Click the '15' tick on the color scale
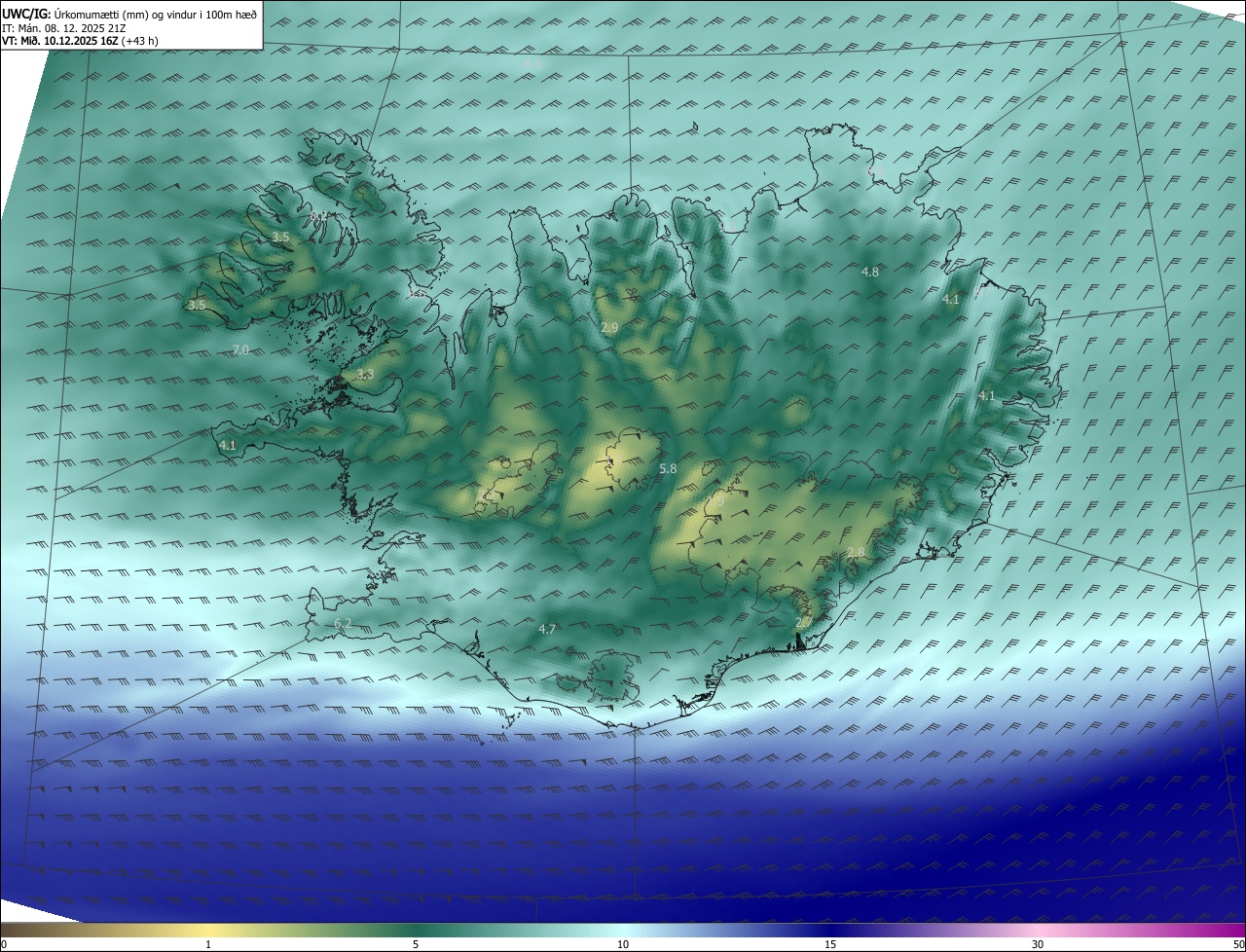 [x=830, y=944]
